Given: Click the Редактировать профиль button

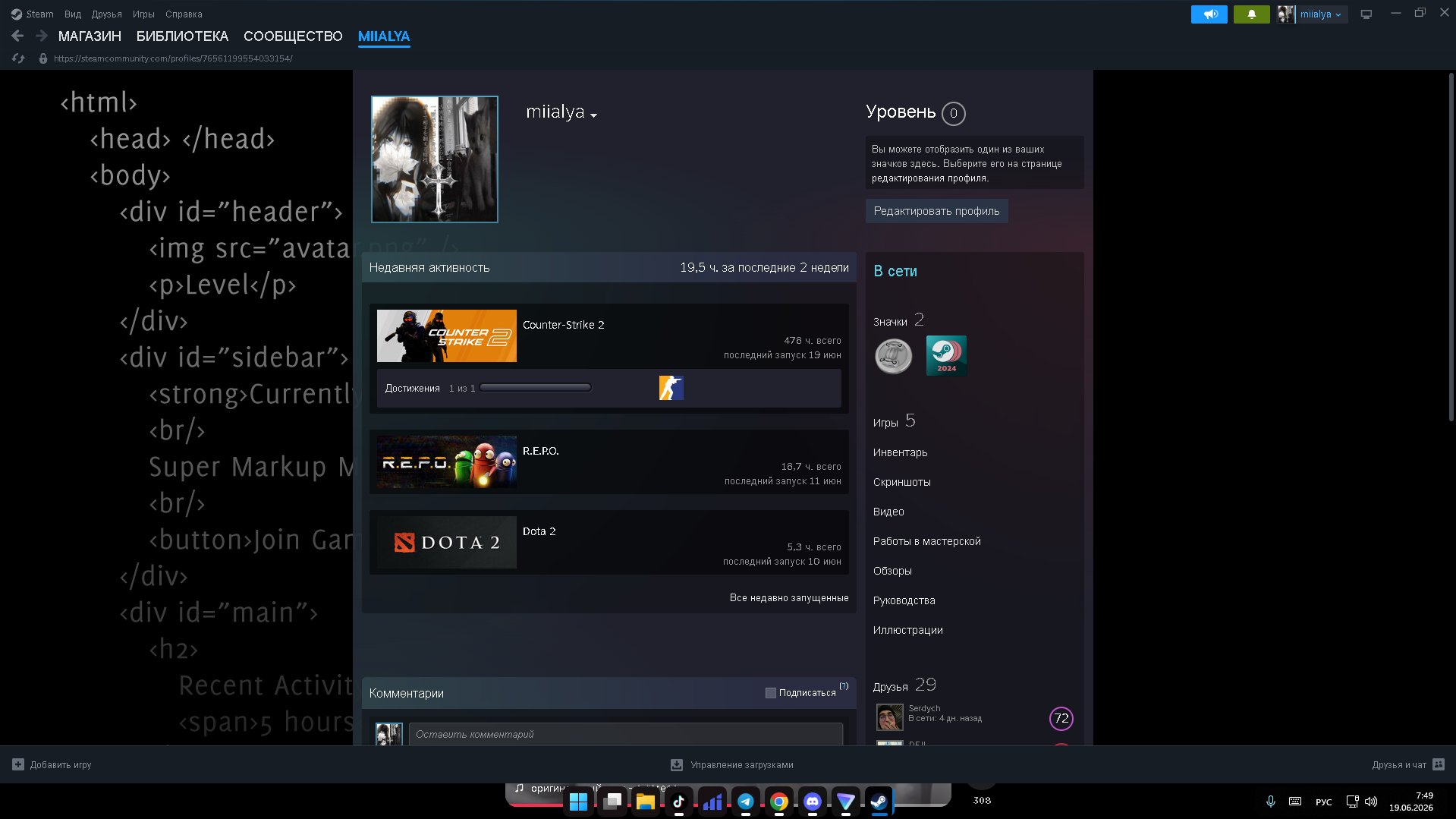Looking at the screenshot, I should tap(936, 211).
